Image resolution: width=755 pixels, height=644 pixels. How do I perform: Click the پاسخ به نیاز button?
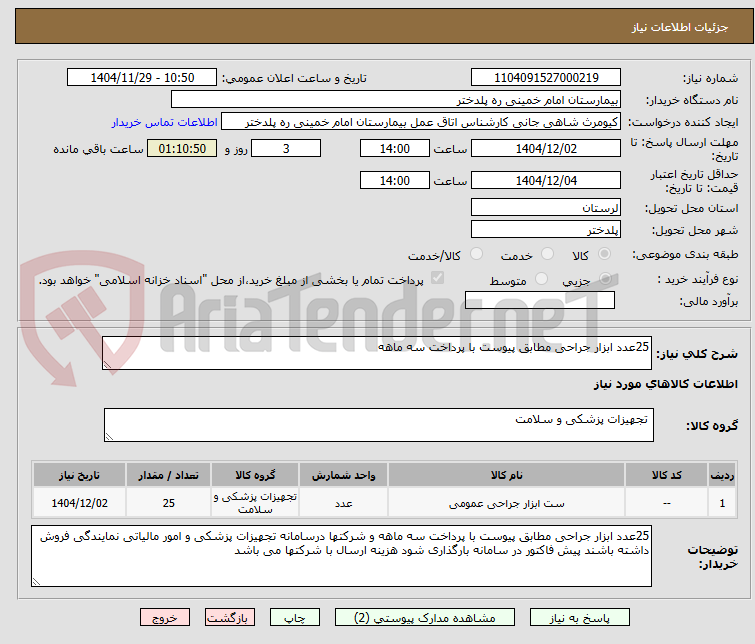coord(580,618)
